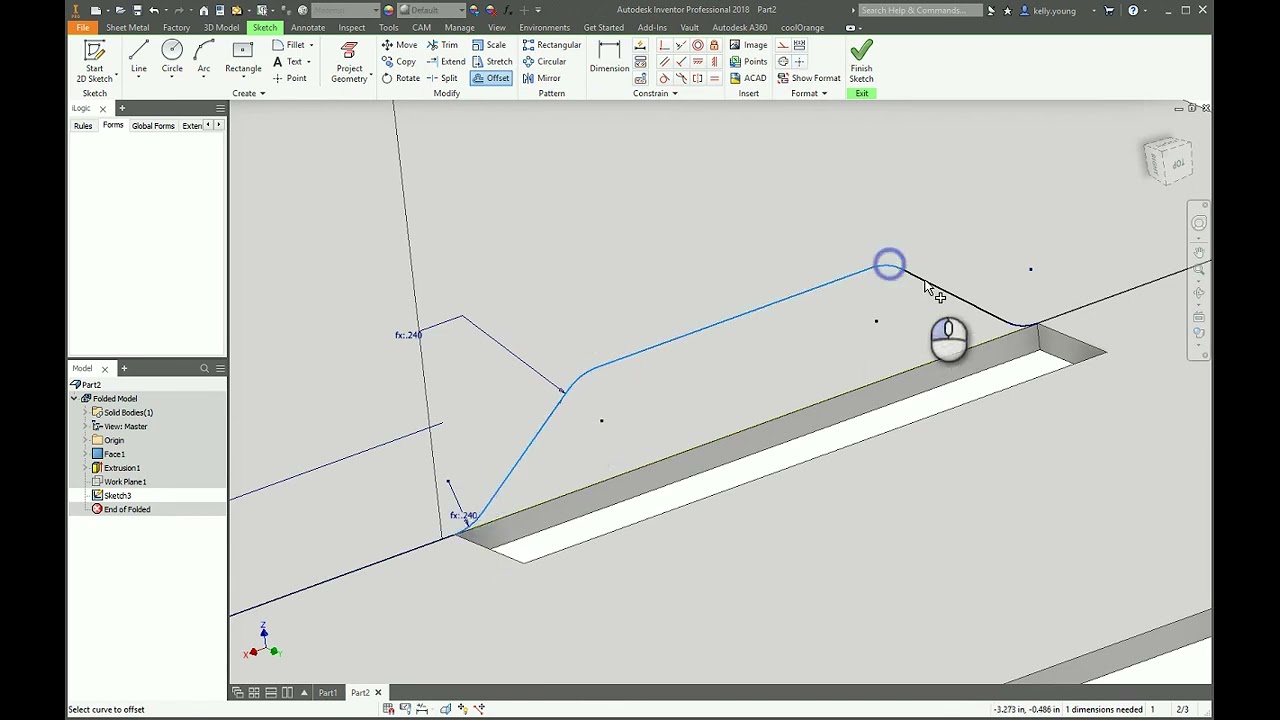Screen dimensions: 1280x720
Task: Apply the fix lock constraint
Action: (x=714, y=45)
